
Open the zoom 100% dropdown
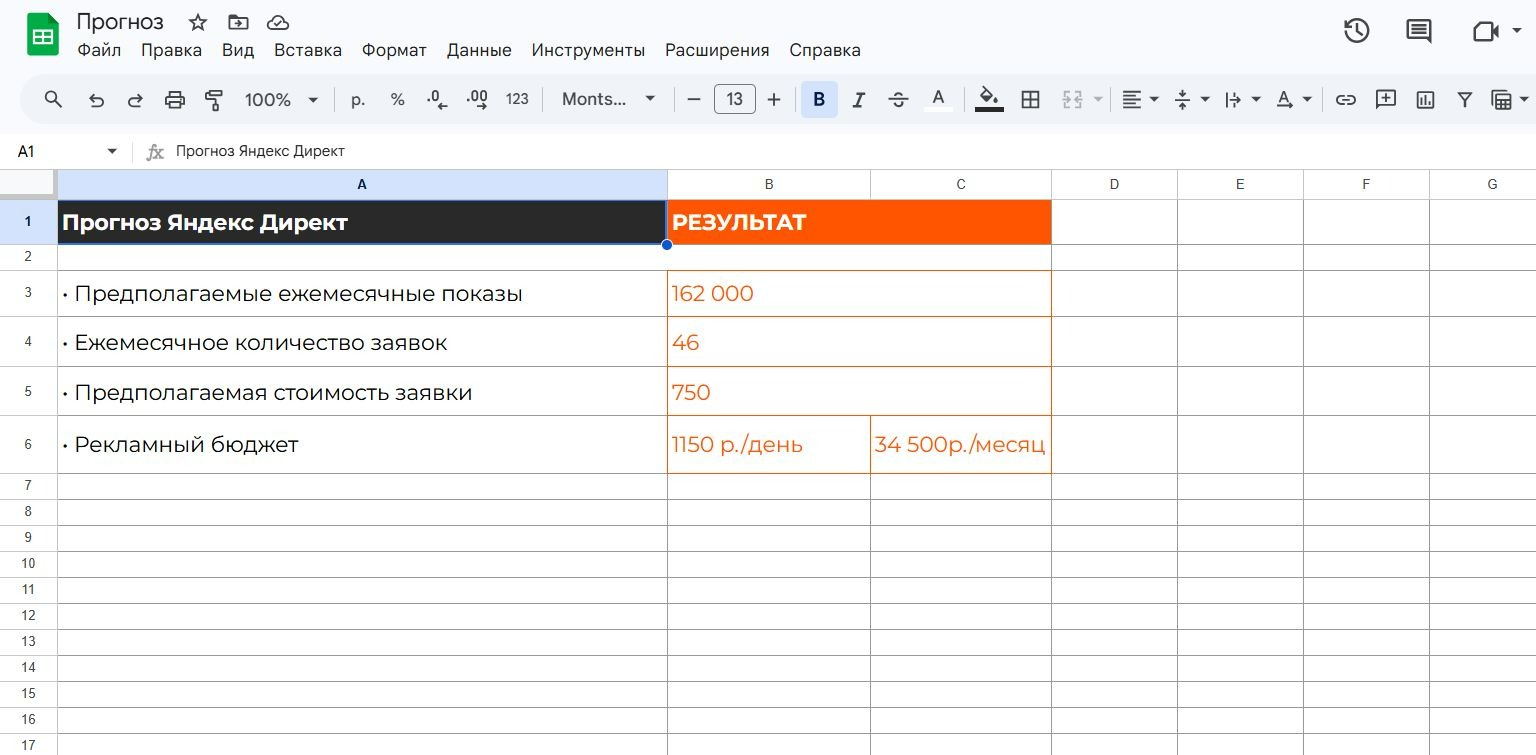point(281,99)
